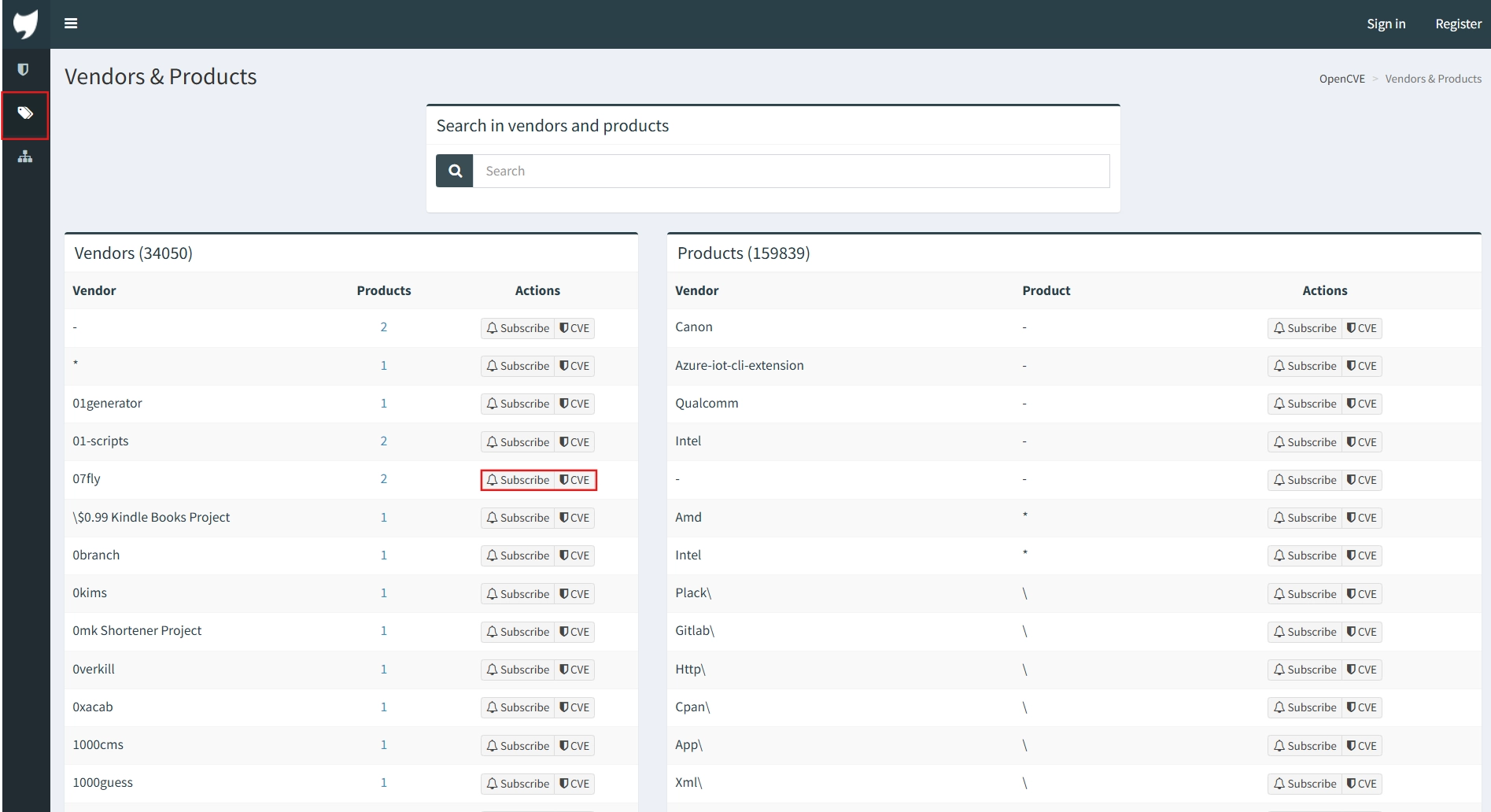This screenshot has height=812, width=1491.
Task: Subscribe to the Canon product row
Action: [x=1305, y=328]
